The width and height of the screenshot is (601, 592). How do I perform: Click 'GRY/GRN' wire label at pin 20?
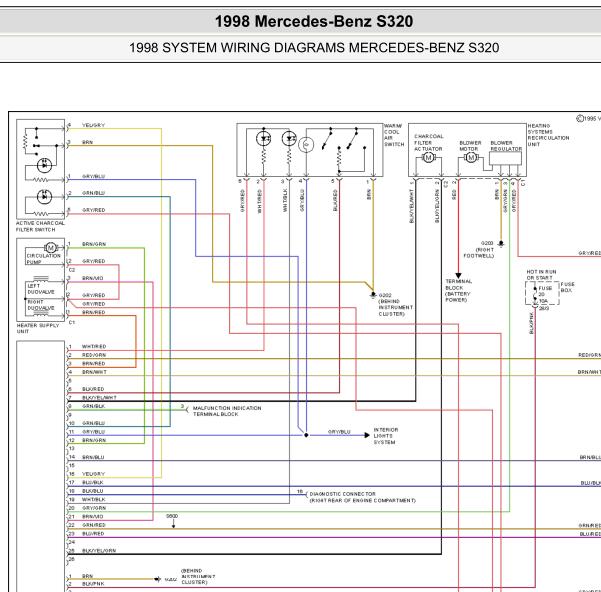coord(94,508)
